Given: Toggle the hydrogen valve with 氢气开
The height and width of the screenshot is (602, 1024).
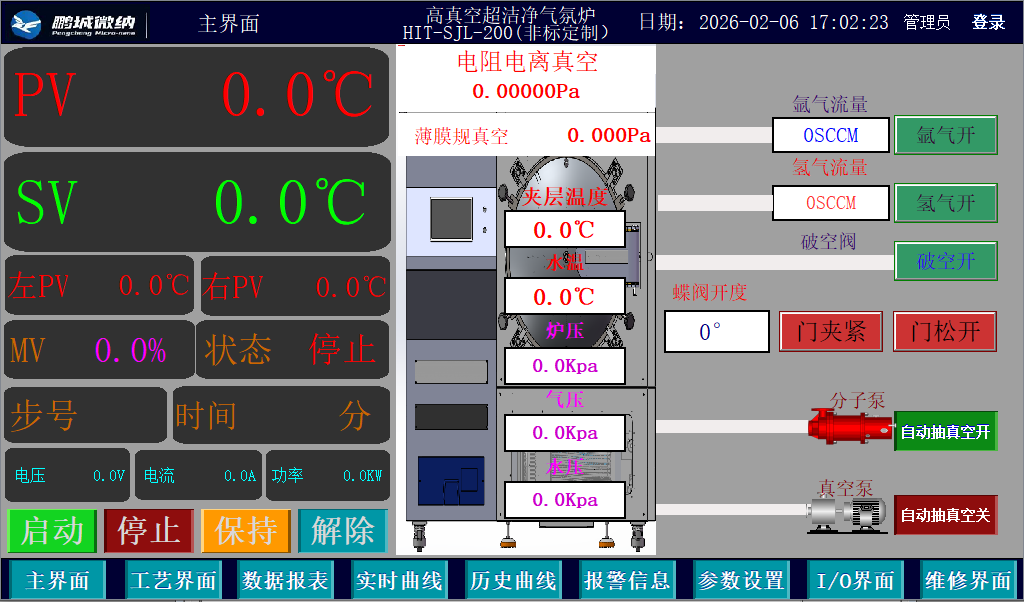Looking at the screenshot, I should pyautogui.click(x=945, y=203).
